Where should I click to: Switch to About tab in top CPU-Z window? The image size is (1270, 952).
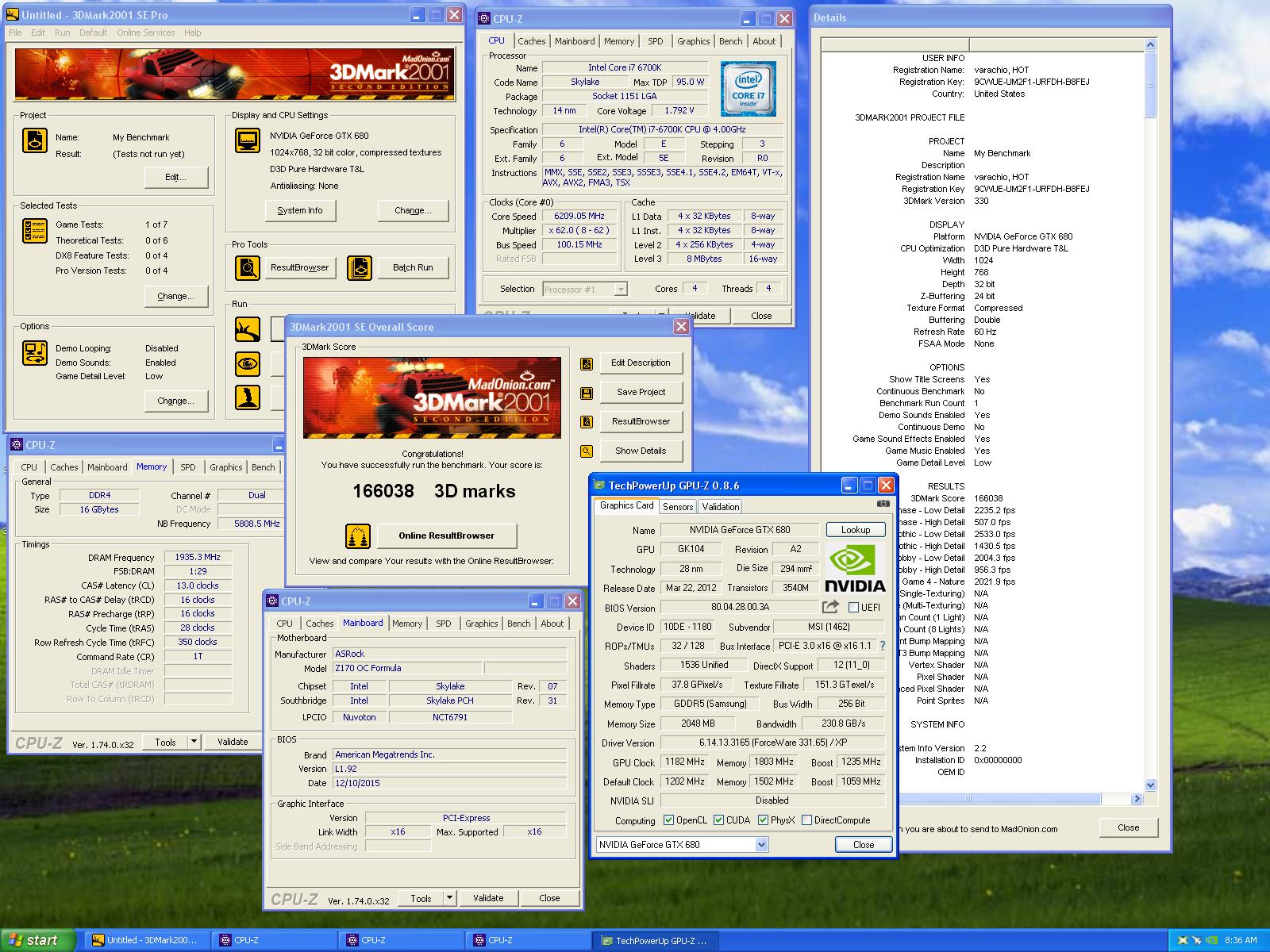(764, 41)
